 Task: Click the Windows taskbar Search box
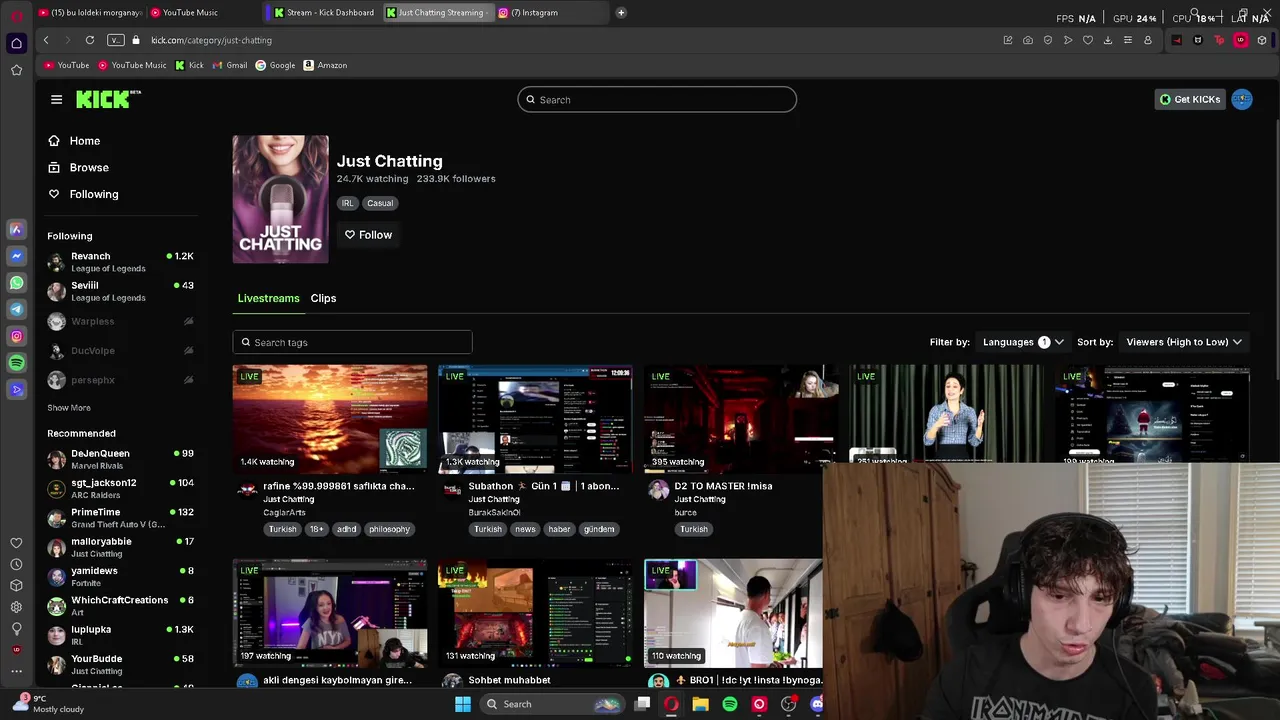click(x=552, y=704)
